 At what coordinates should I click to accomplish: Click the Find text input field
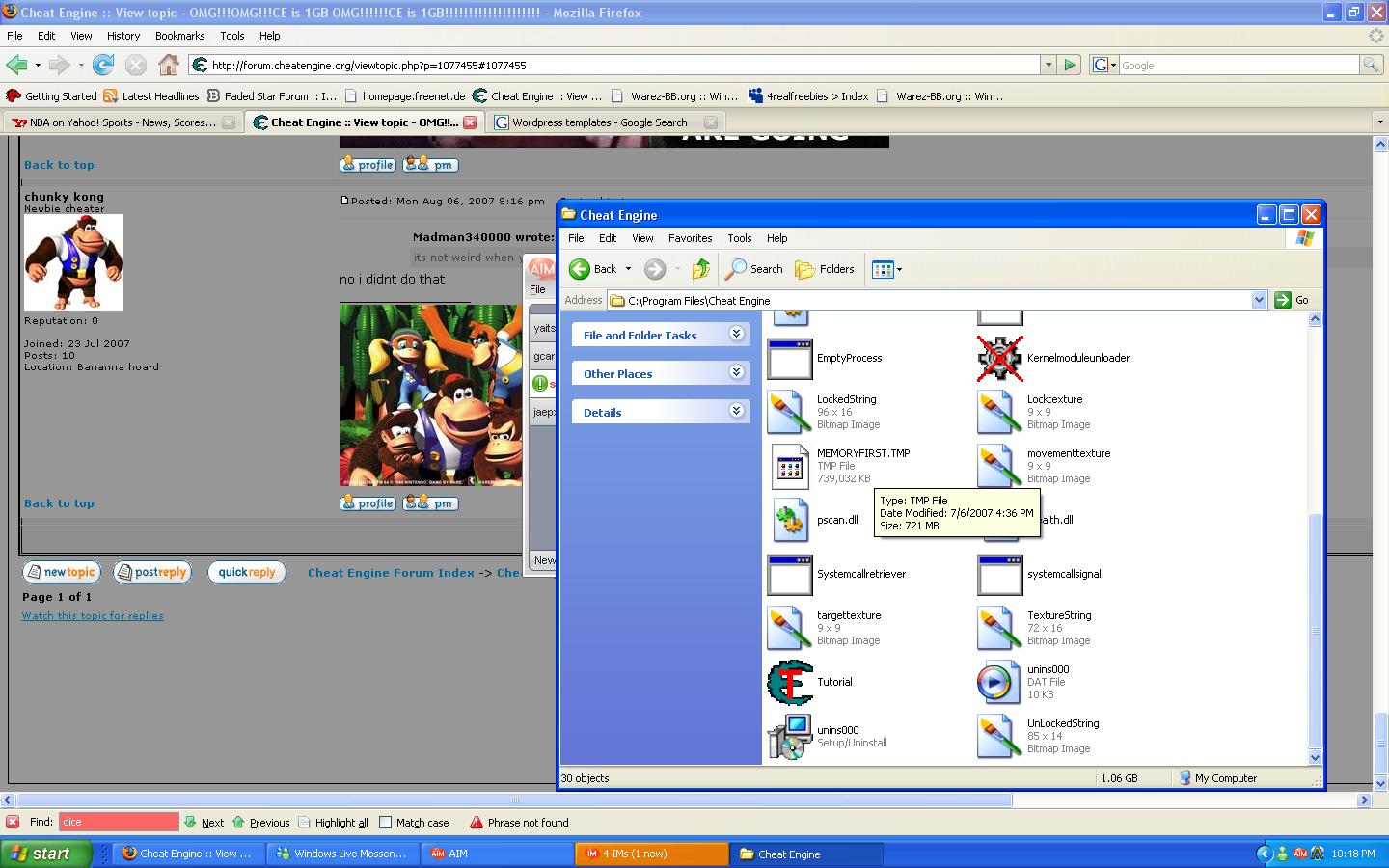pos(119,823)
